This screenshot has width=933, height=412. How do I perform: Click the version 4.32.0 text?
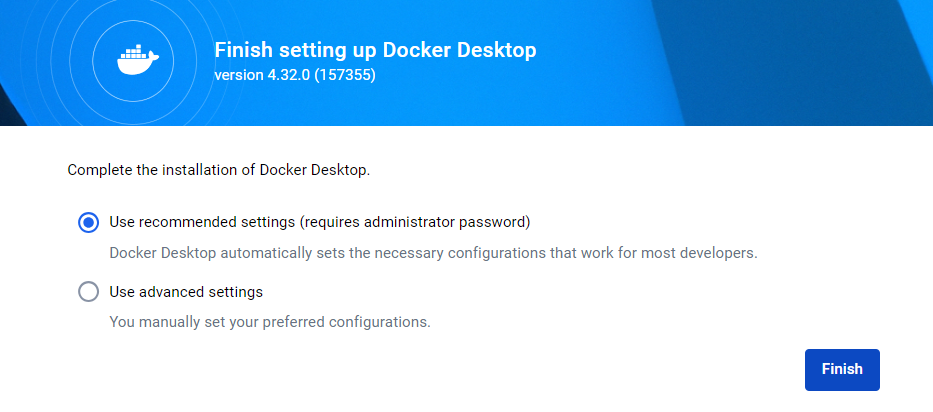(260, 75)
